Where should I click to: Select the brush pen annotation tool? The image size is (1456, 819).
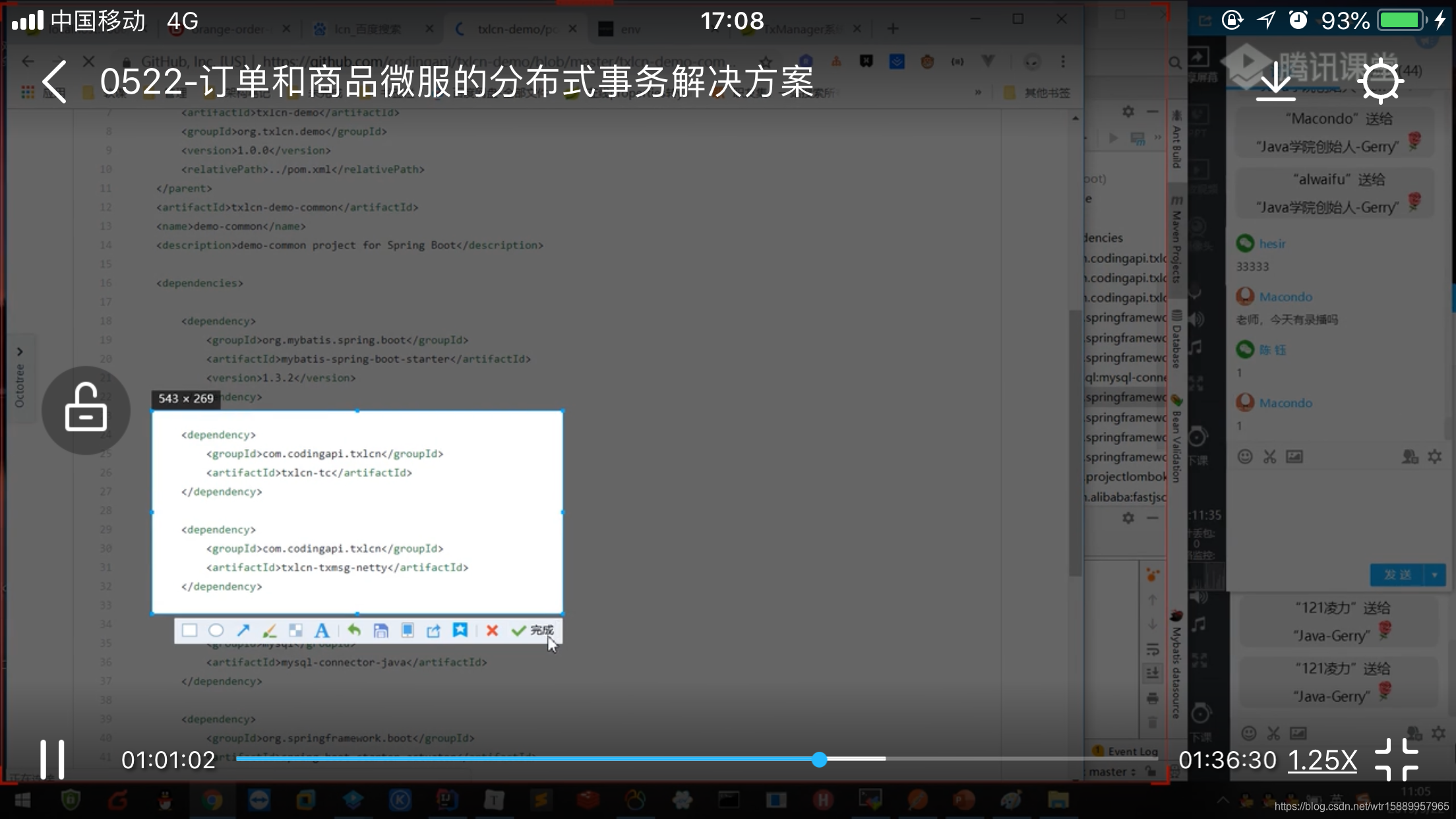[x=269, y=630]
